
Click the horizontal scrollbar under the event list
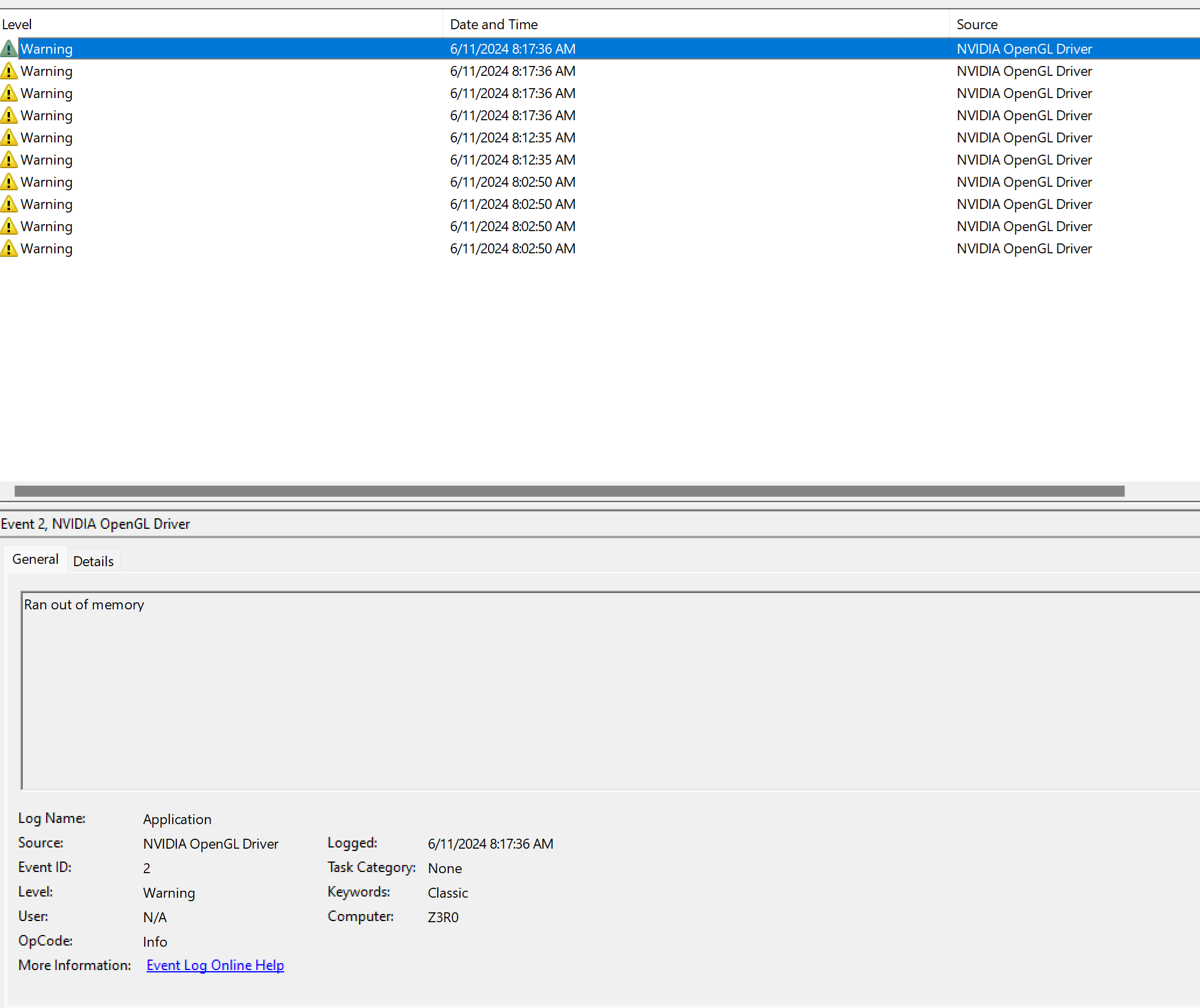coord(569,491)
